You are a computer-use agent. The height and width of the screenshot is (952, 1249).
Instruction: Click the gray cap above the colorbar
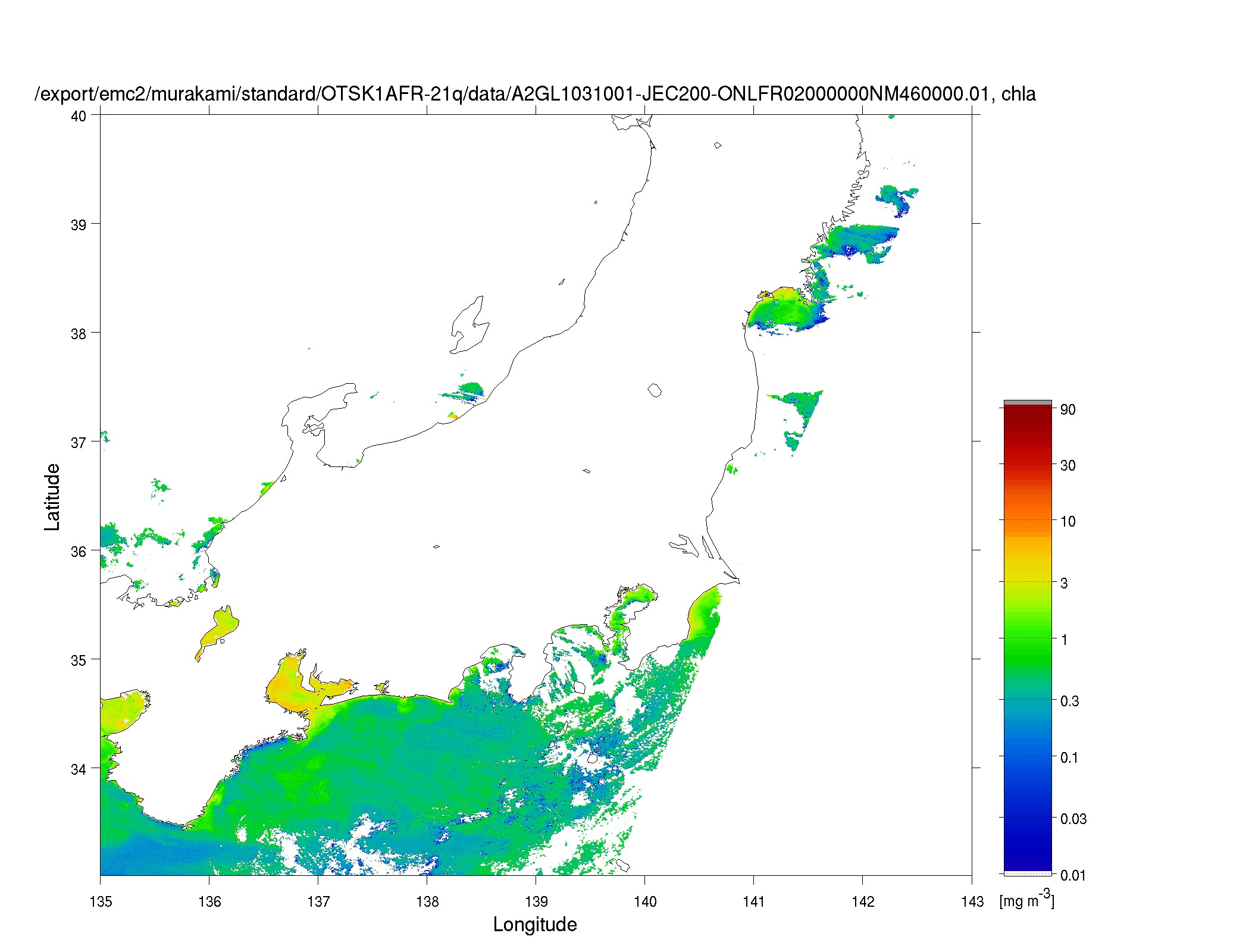pos(1028,402)
